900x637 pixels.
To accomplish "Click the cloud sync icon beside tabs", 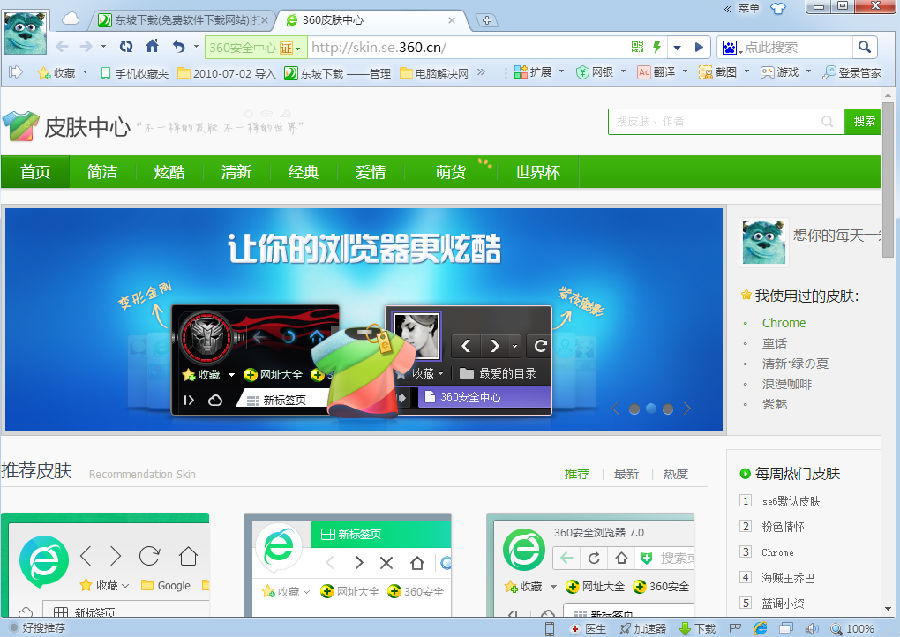I will click(71, 20).
